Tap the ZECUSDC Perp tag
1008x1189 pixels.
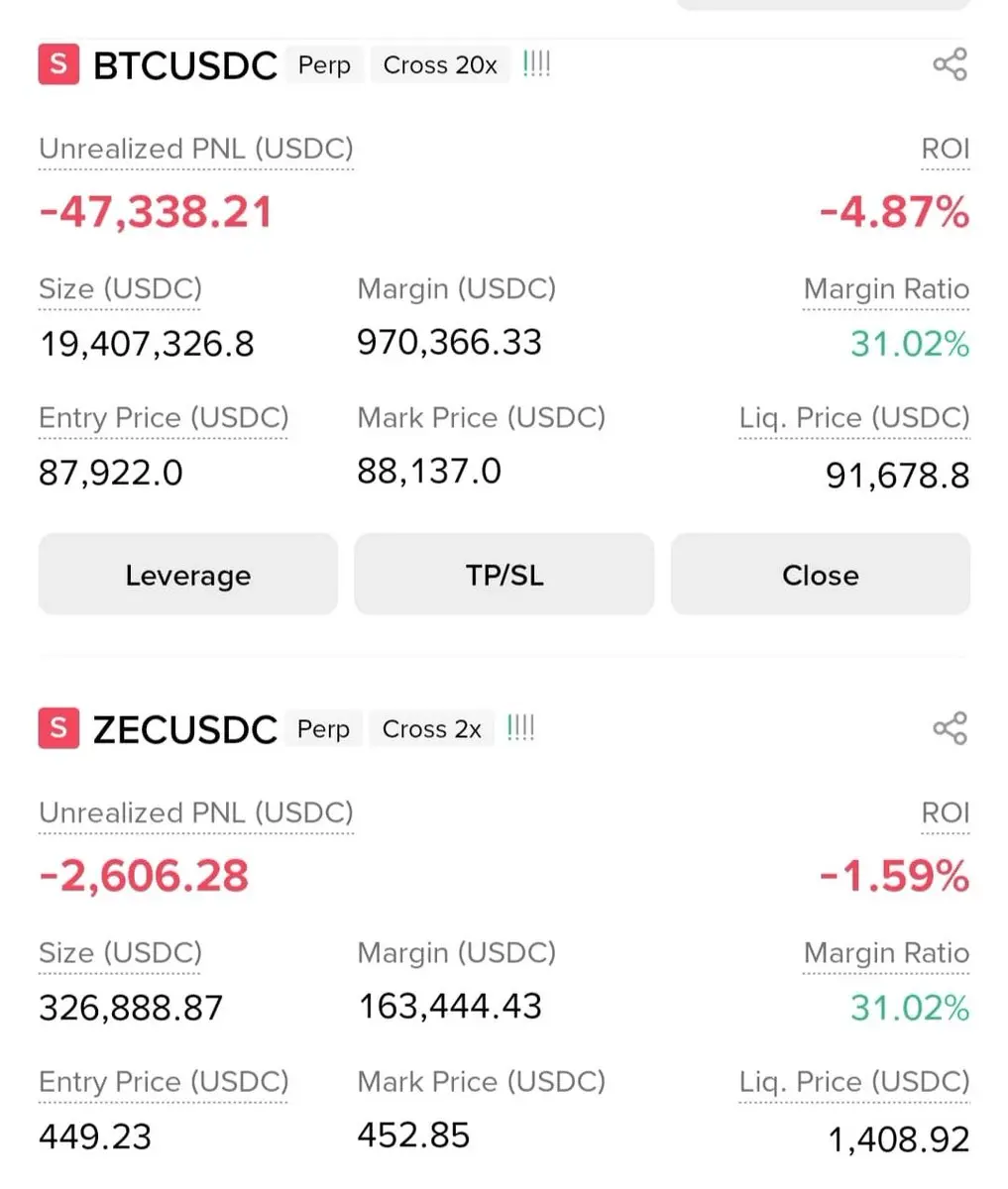[323, 729]
